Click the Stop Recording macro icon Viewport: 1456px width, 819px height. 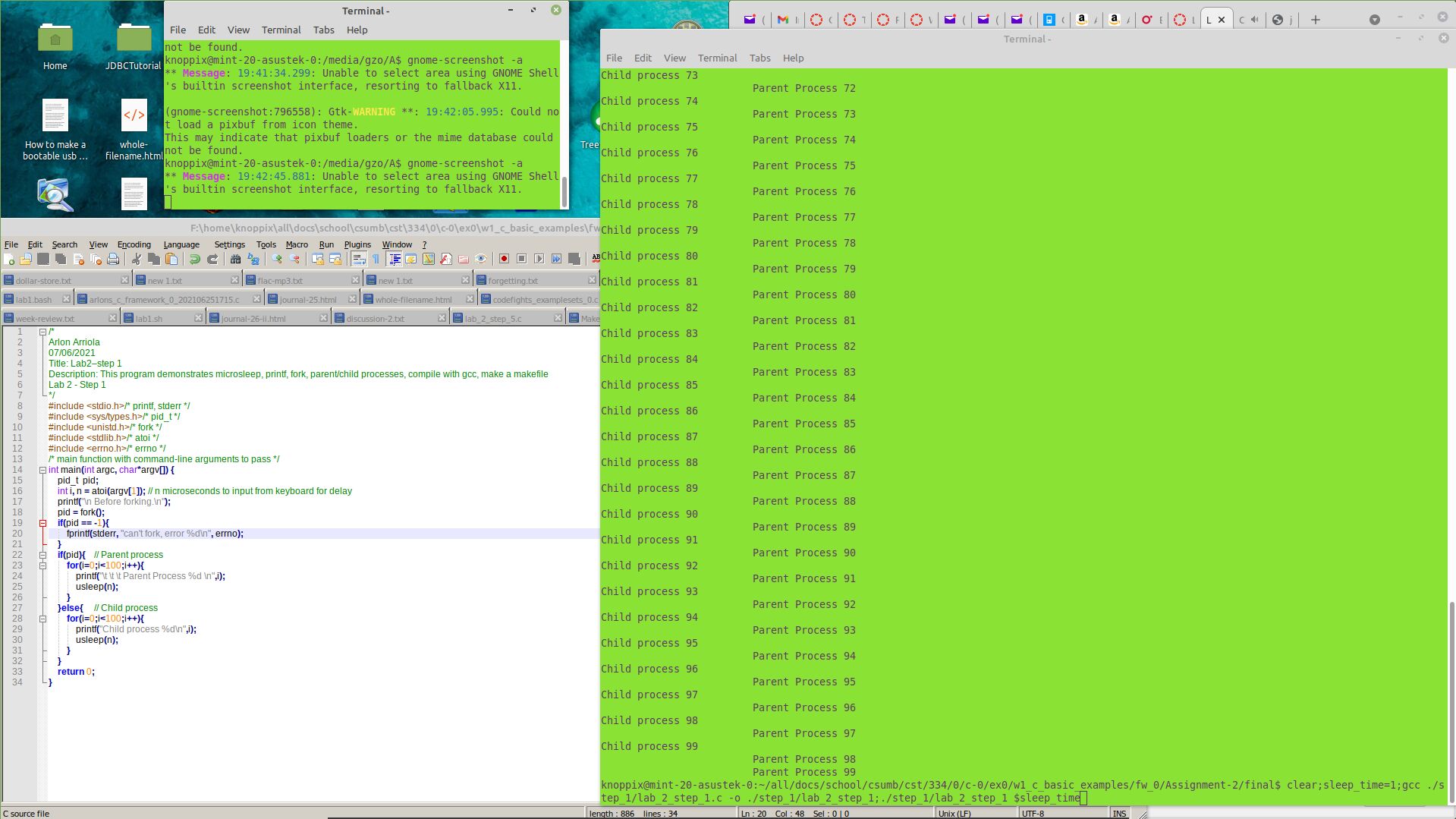(x=521, y=260)
